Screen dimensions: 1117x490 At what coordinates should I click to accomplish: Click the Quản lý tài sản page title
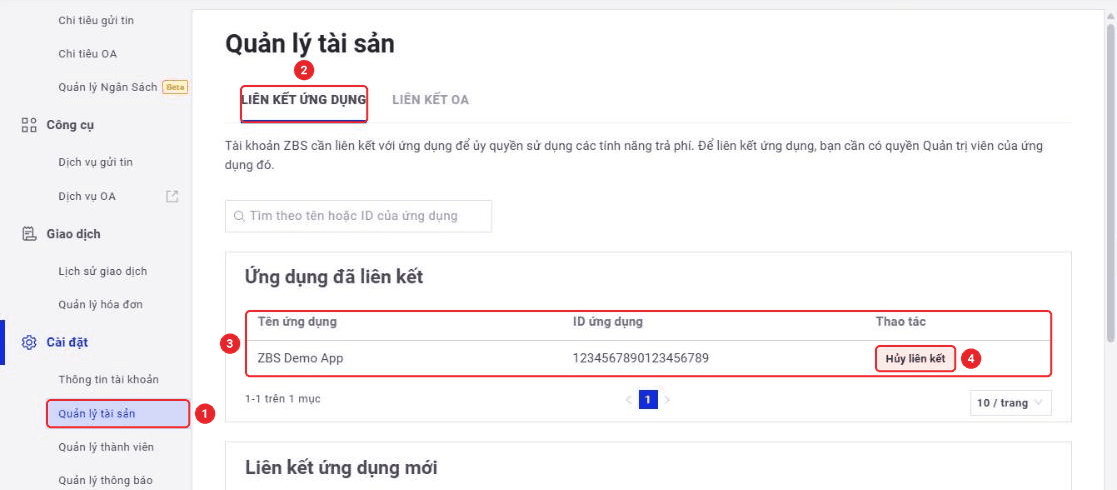point(310,44)
